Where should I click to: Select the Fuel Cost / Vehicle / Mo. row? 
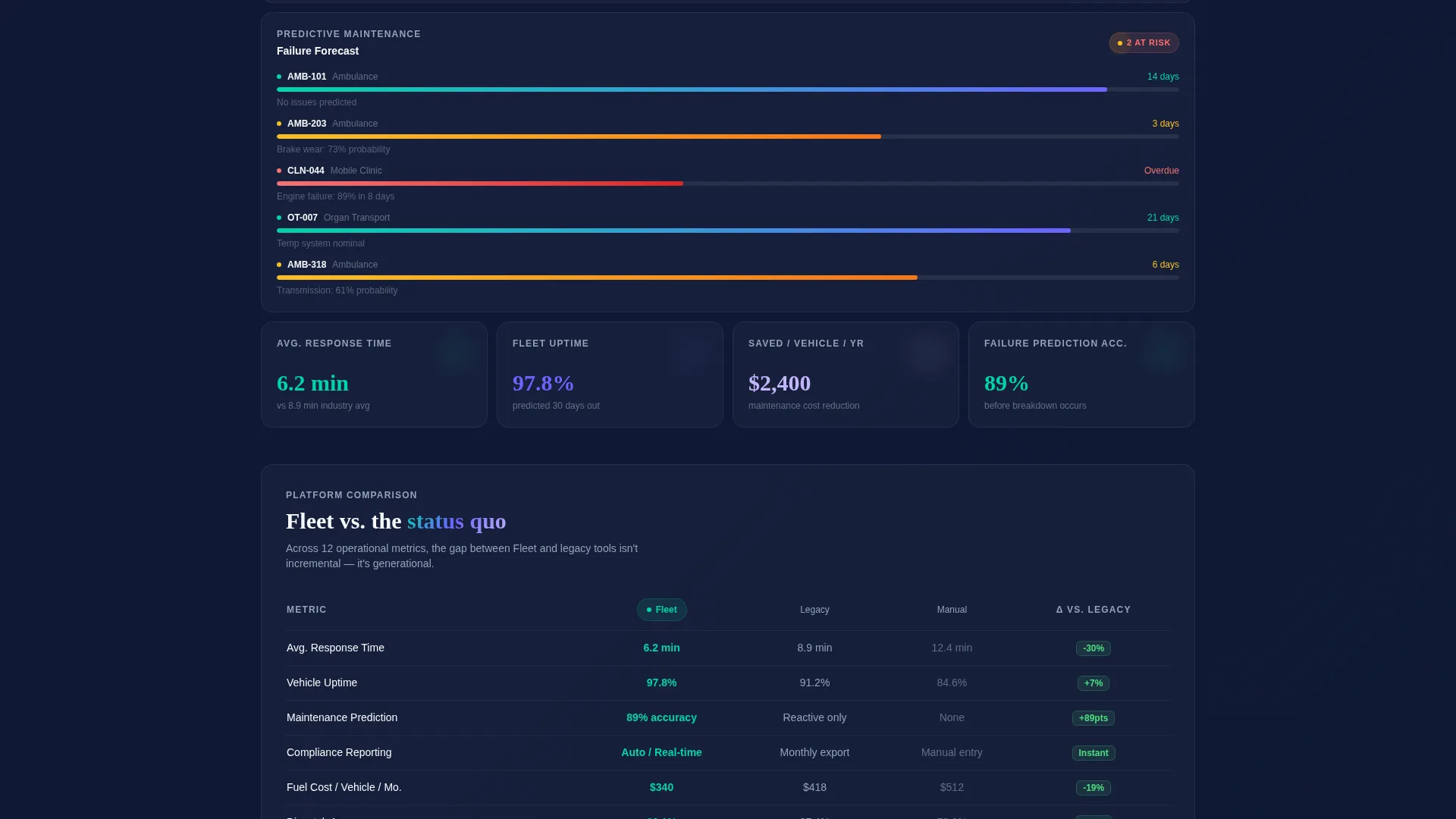(728, 787)
